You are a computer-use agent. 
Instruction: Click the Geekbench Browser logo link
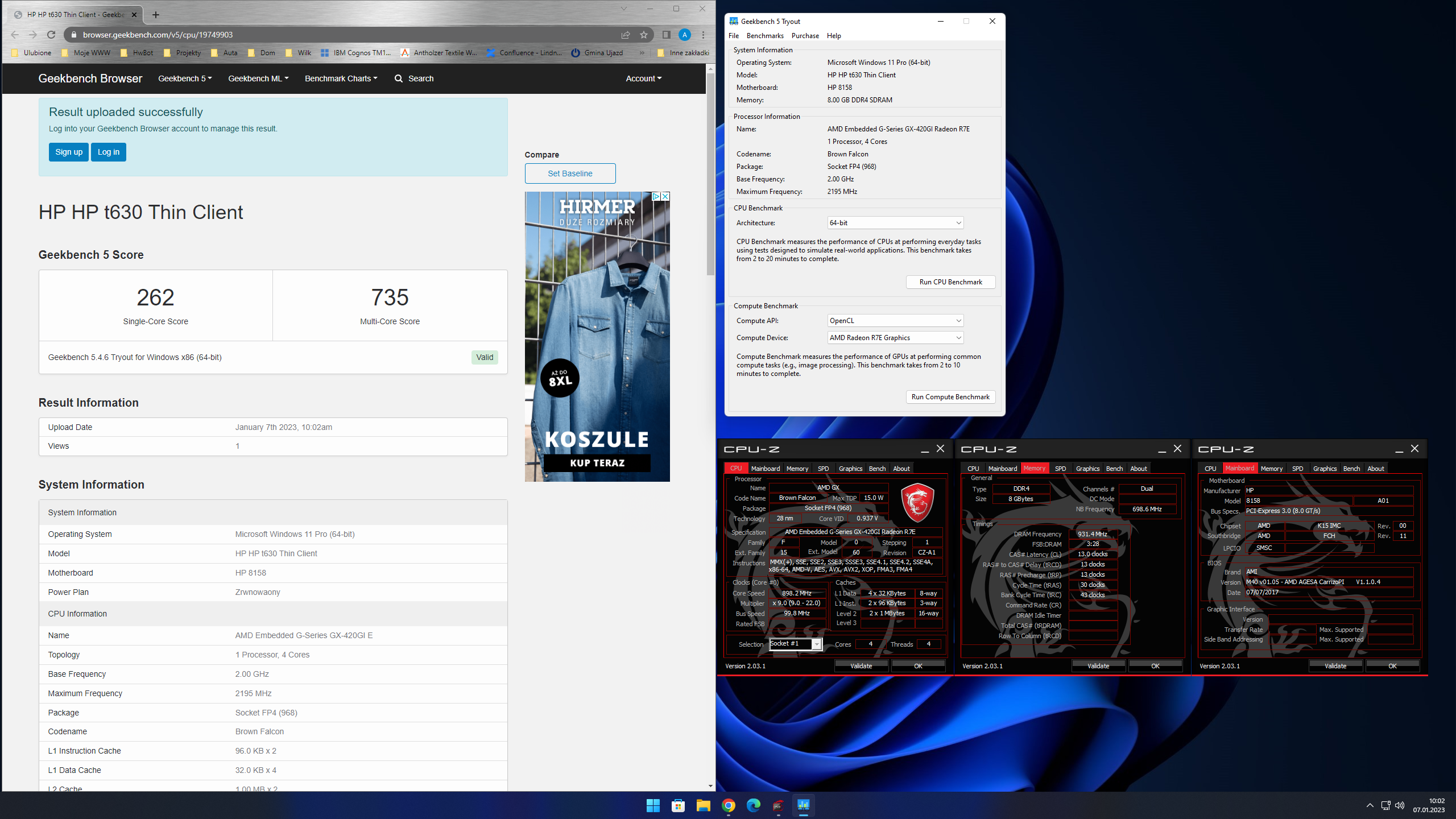click(x=90, y=78)
